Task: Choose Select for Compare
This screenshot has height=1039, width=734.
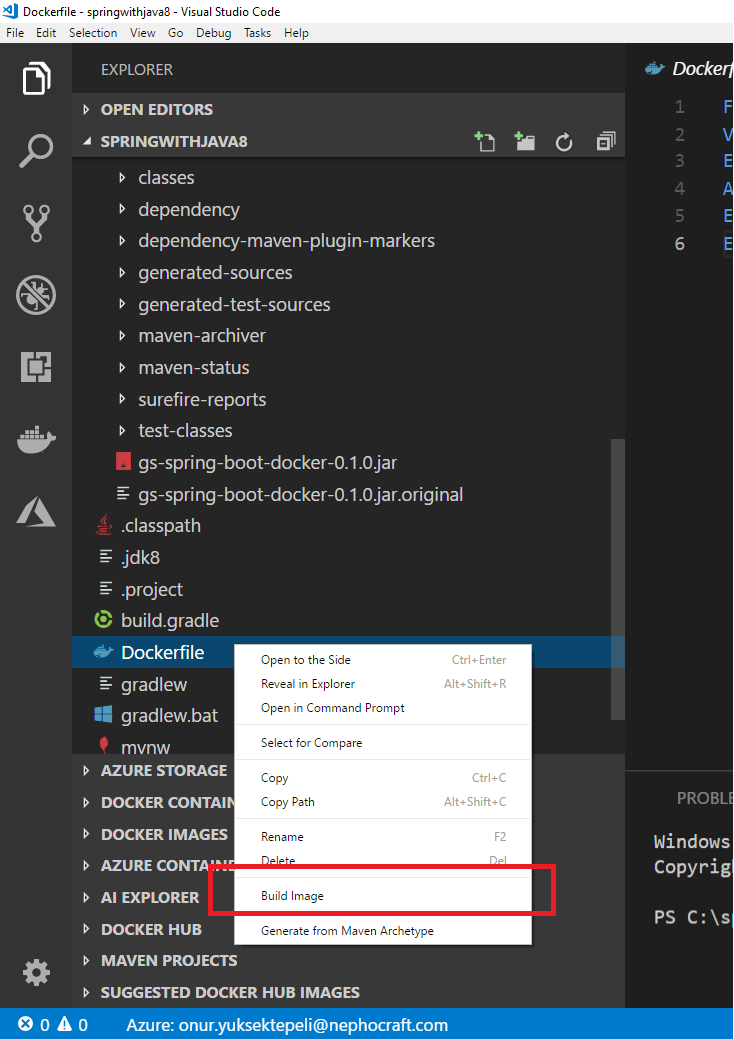Action: 383,743
